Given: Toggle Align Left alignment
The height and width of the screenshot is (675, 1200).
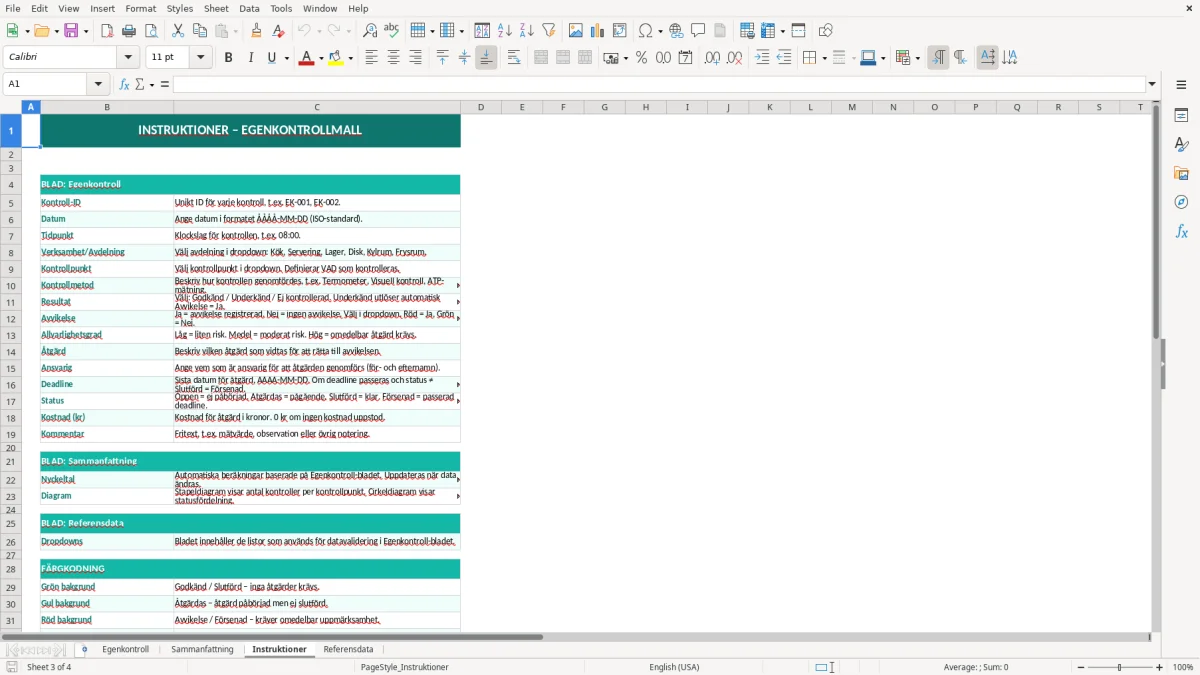Looking at the screenshot, I should (372, 58).
